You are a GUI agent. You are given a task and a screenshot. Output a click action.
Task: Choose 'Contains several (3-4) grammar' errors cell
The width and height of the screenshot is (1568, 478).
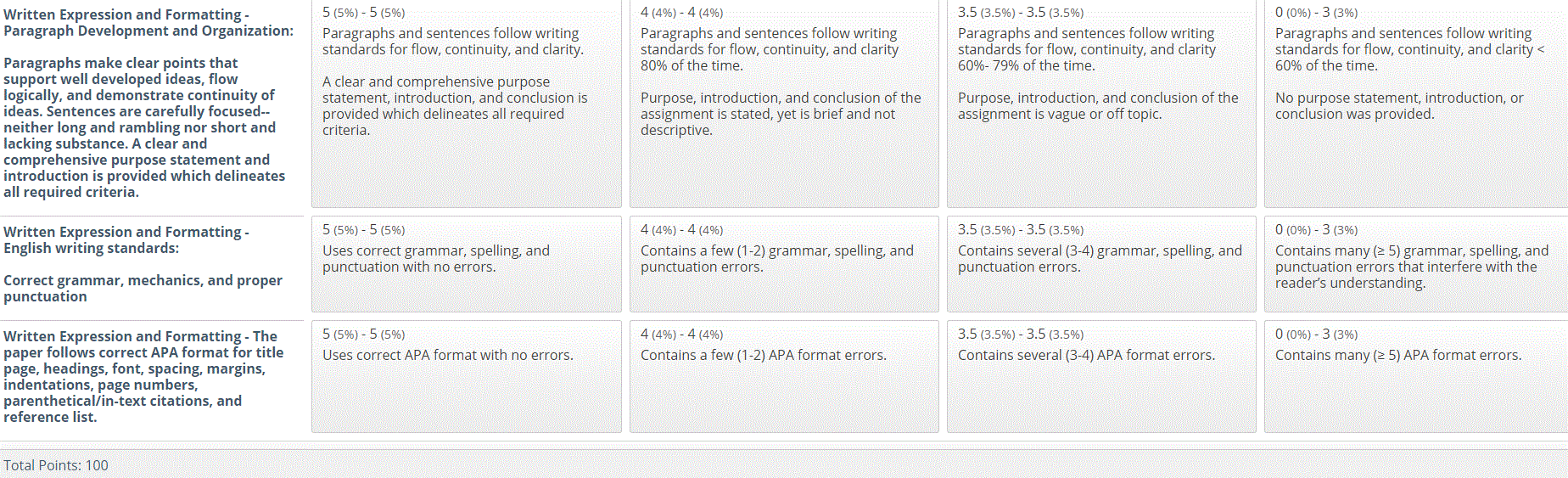tap(1101, 264)
